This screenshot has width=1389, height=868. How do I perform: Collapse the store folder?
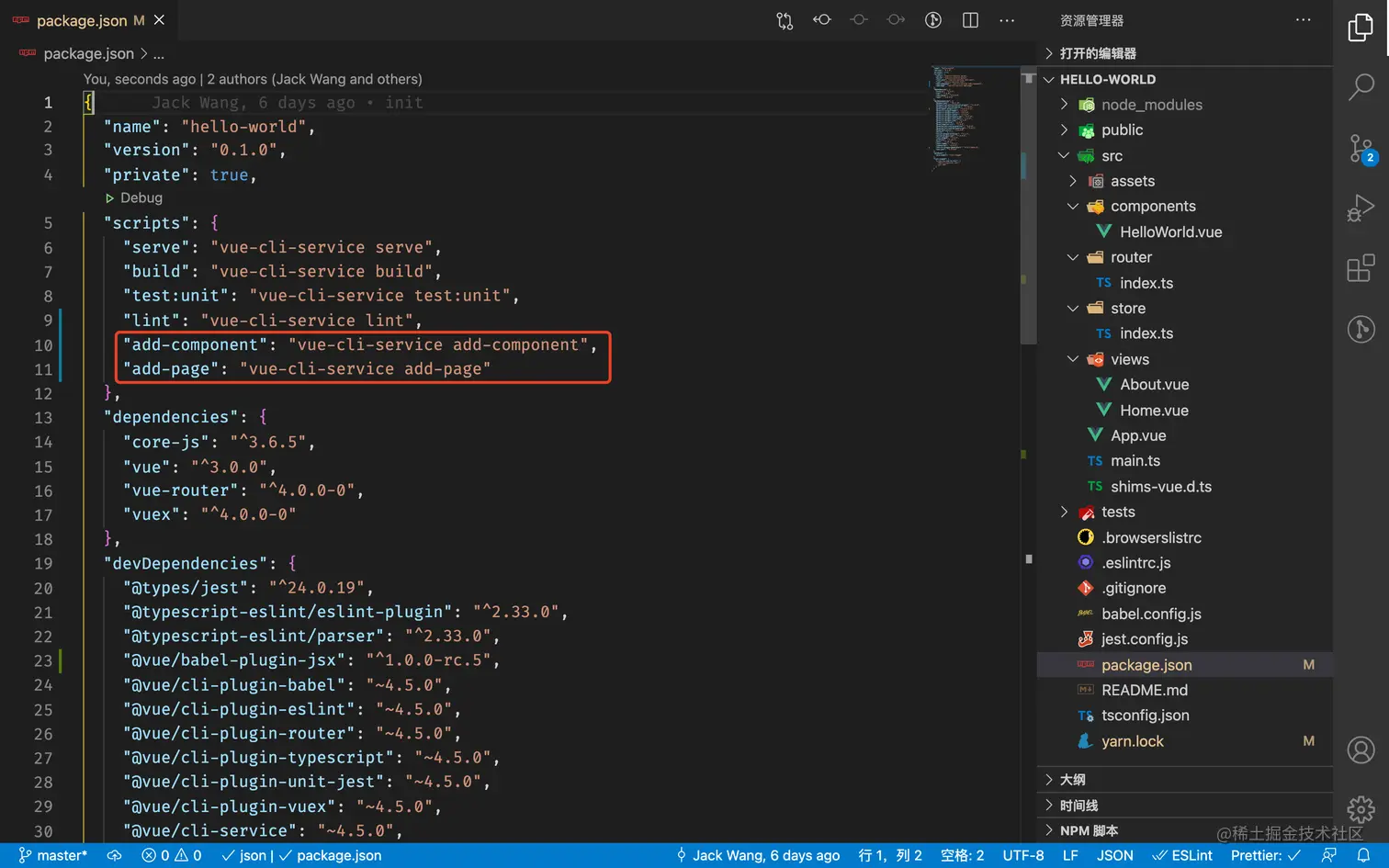pos(1185,309)
